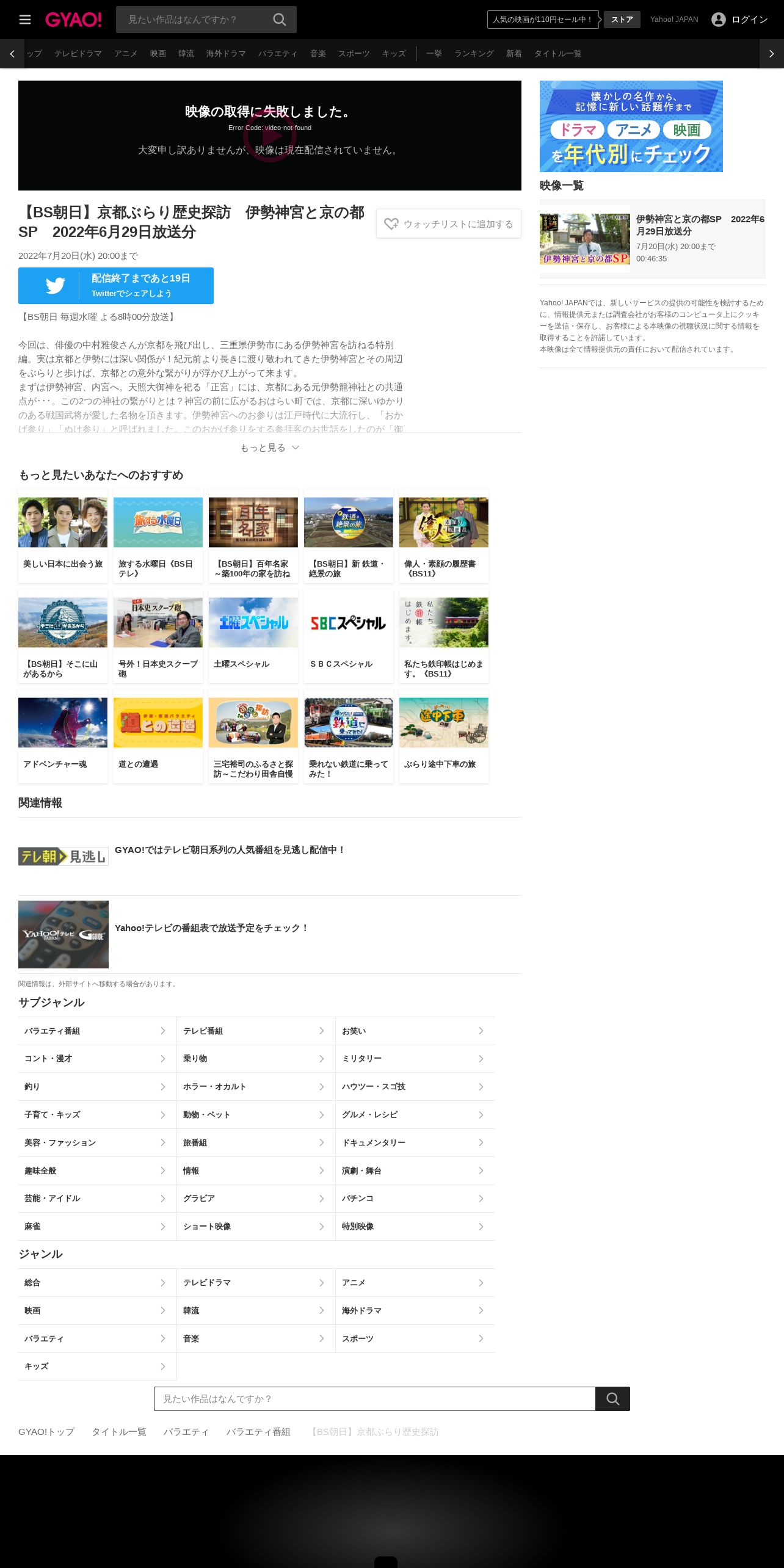Open SBCスペシャル thumbnail

[x=349, y=622]
